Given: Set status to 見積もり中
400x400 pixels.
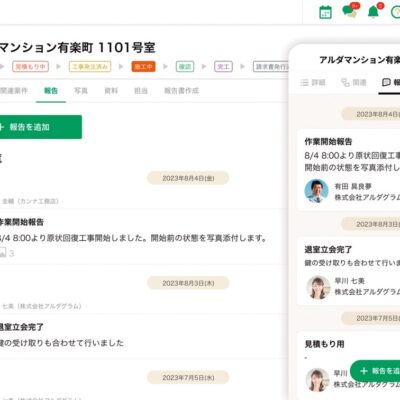Looking at the screenshot, I should click(31, 66).
